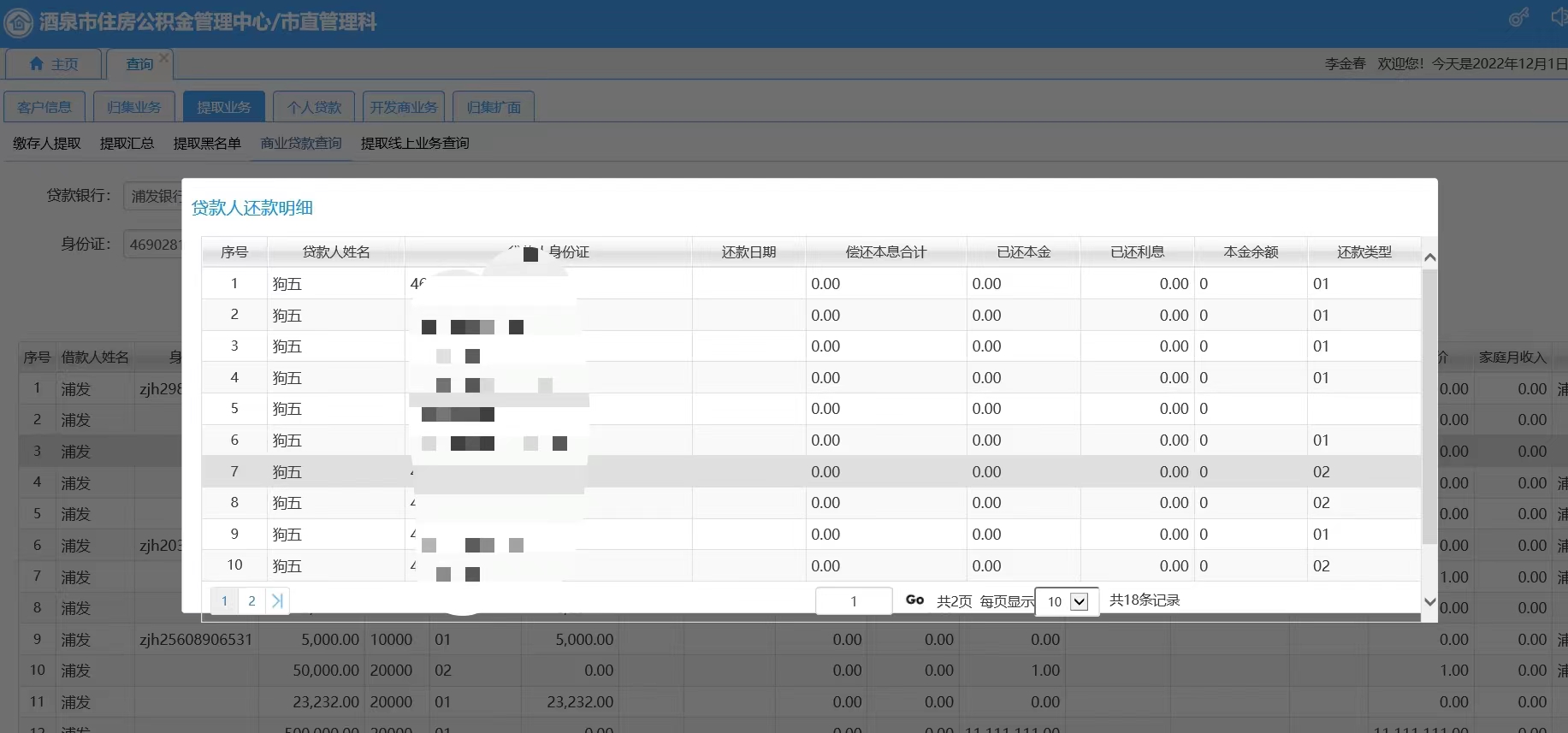Click the 偿还本息合计 column header
The image size is (1568, 733).
[886, 252]
